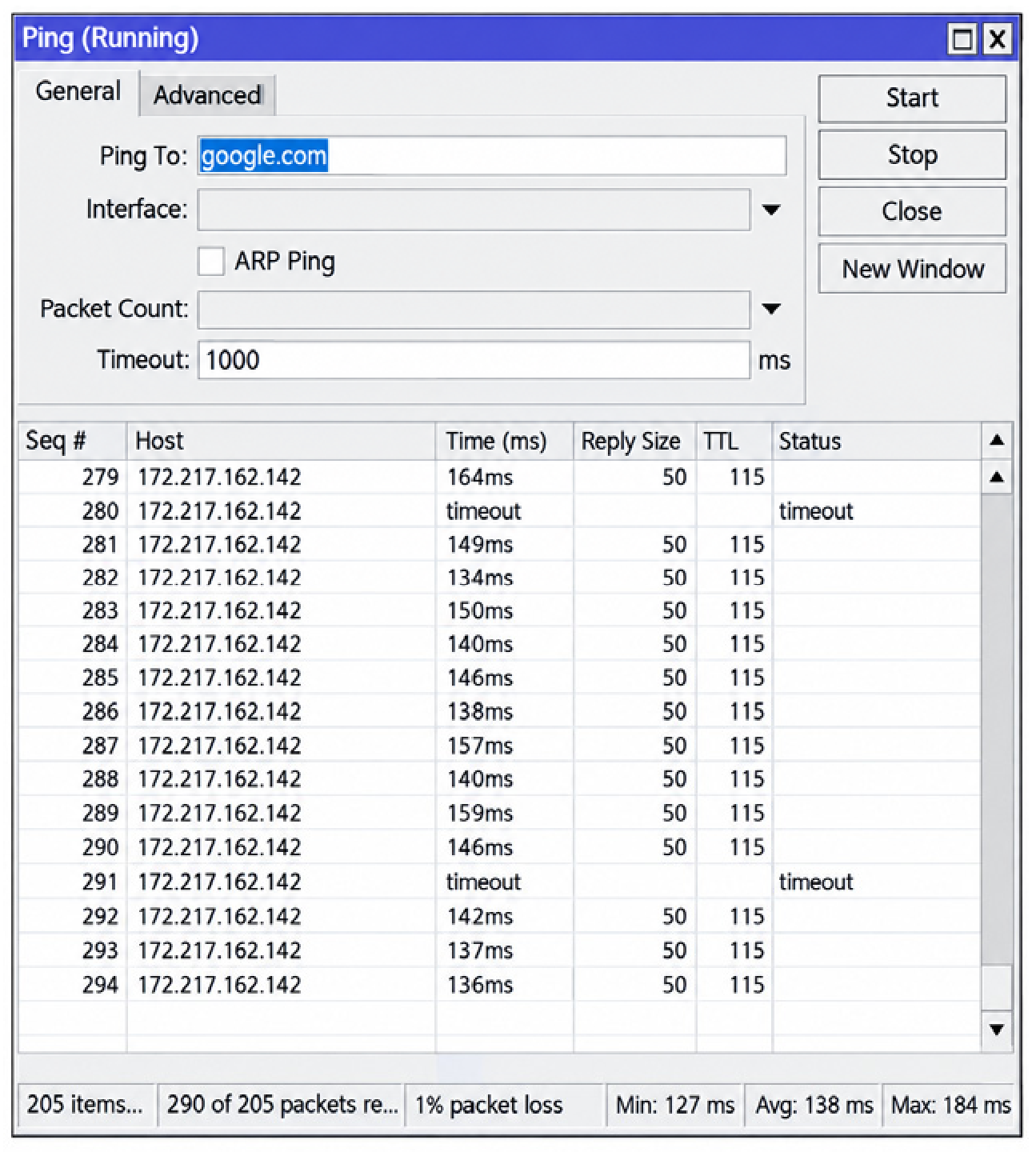Click the Close button
Image resolution: width=1036 pixels, height=1152 pixels.
pyautogui.click(x=912, y=212)
